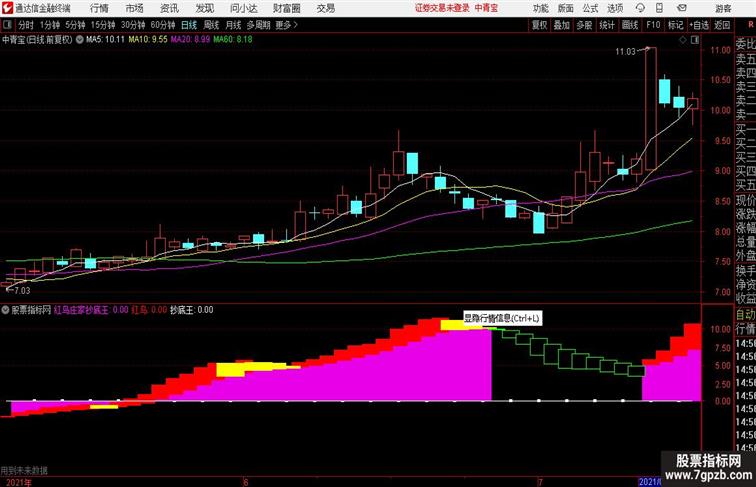The height and width of the screenshot is (487, 756).
Task: Click month 7 on the time axis
Action: [x=540, y=482]
